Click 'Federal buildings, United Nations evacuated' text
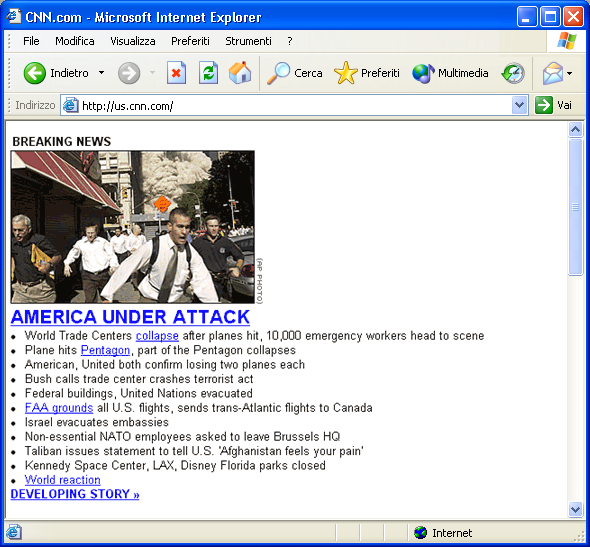The image size is (590, 547). (x=138, y=394)
